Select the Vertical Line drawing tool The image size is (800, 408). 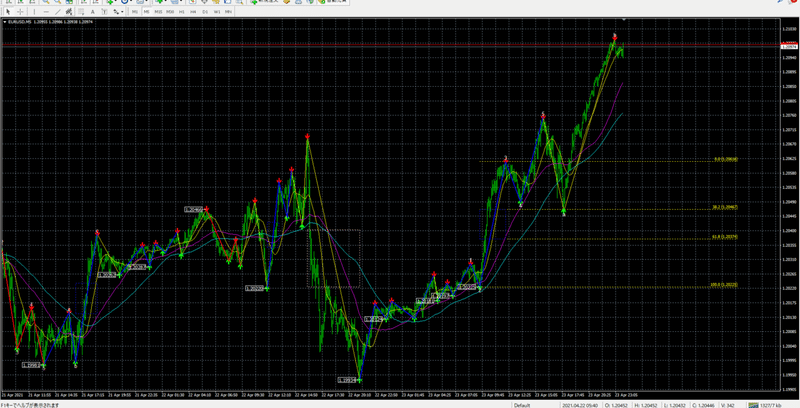[34, 11]
